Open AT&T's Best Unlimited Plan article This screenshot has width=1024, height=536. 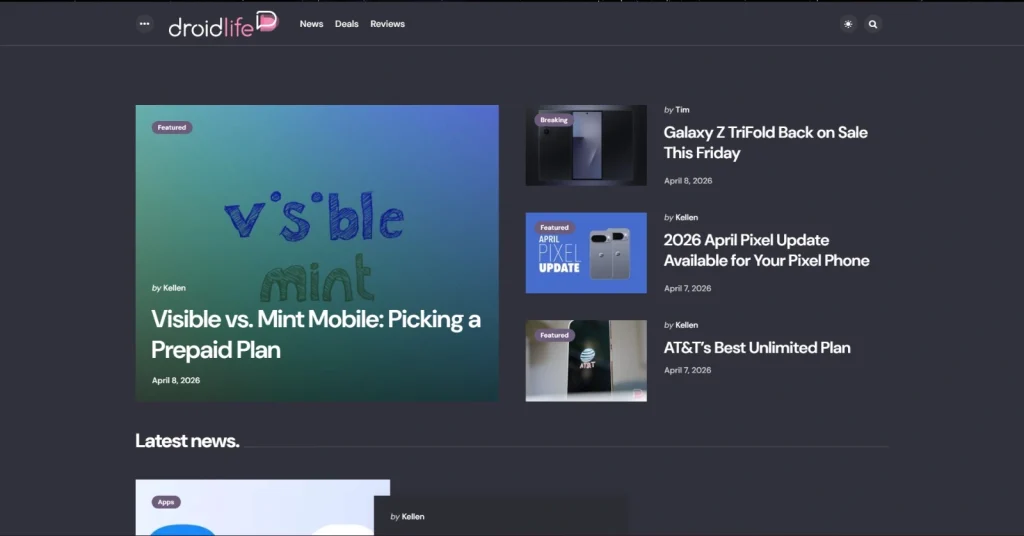click(757, 348)
